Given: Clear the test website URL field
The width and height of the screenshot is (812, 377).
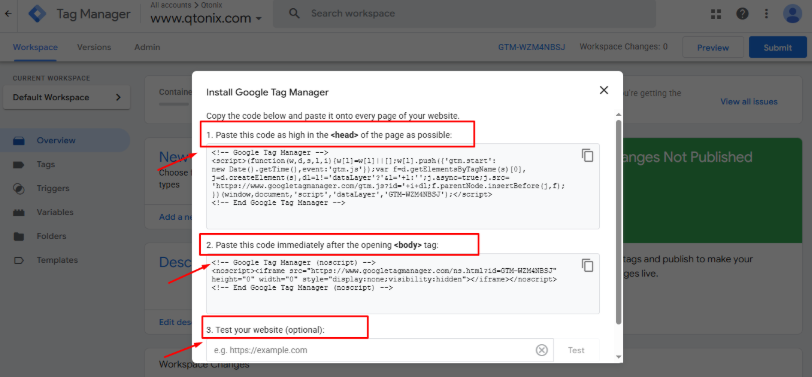Looking at the screenshot, I should 541,351.
